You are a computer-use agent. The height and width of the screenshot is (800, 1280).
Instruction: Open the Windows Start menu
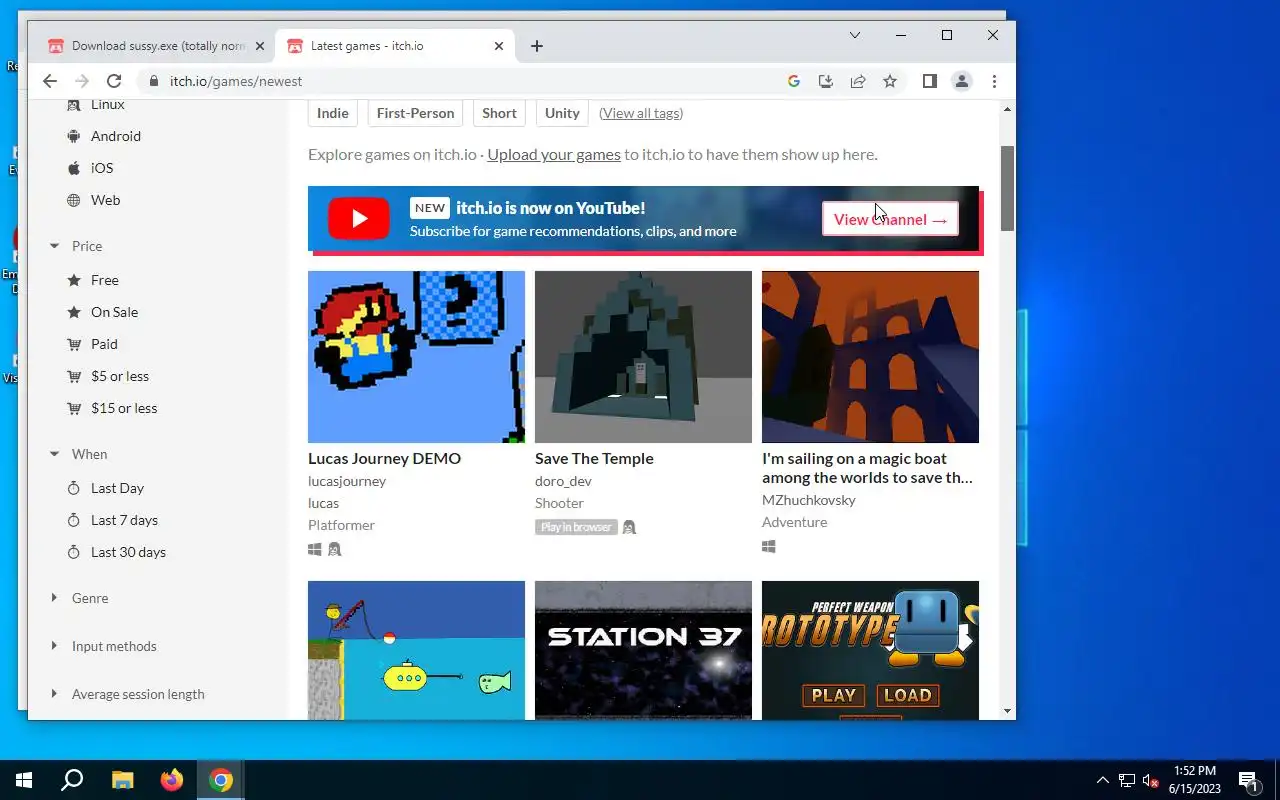point(24,780)
